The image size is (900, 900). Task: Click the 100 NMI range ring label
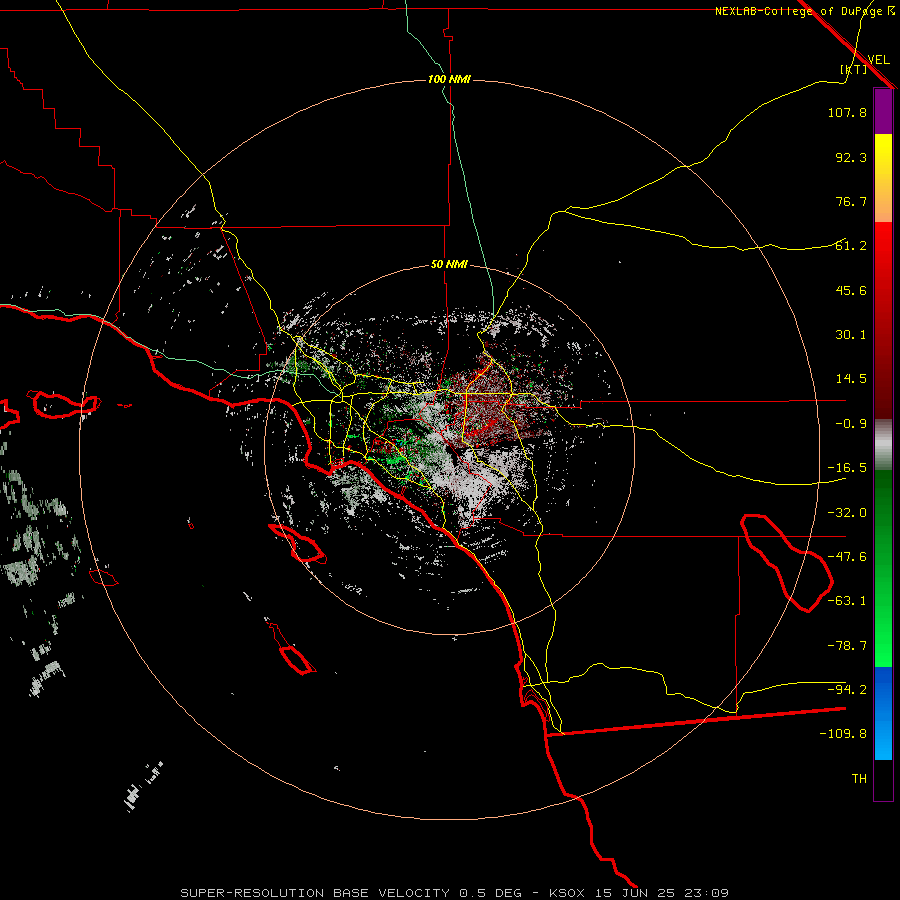click(449, 79)
